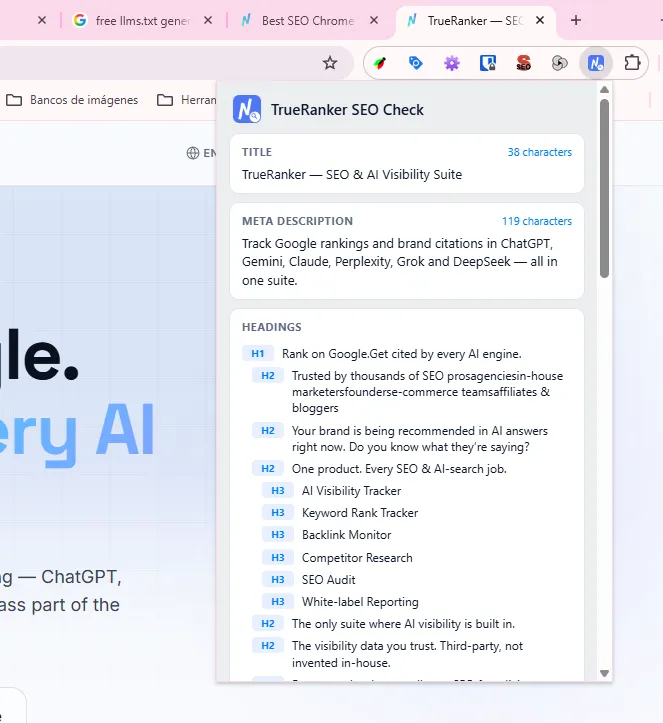Click the 'TrueRanker SEO Check' popup title
The width and height of the screenshot is (663, 723).
(347, 110)
